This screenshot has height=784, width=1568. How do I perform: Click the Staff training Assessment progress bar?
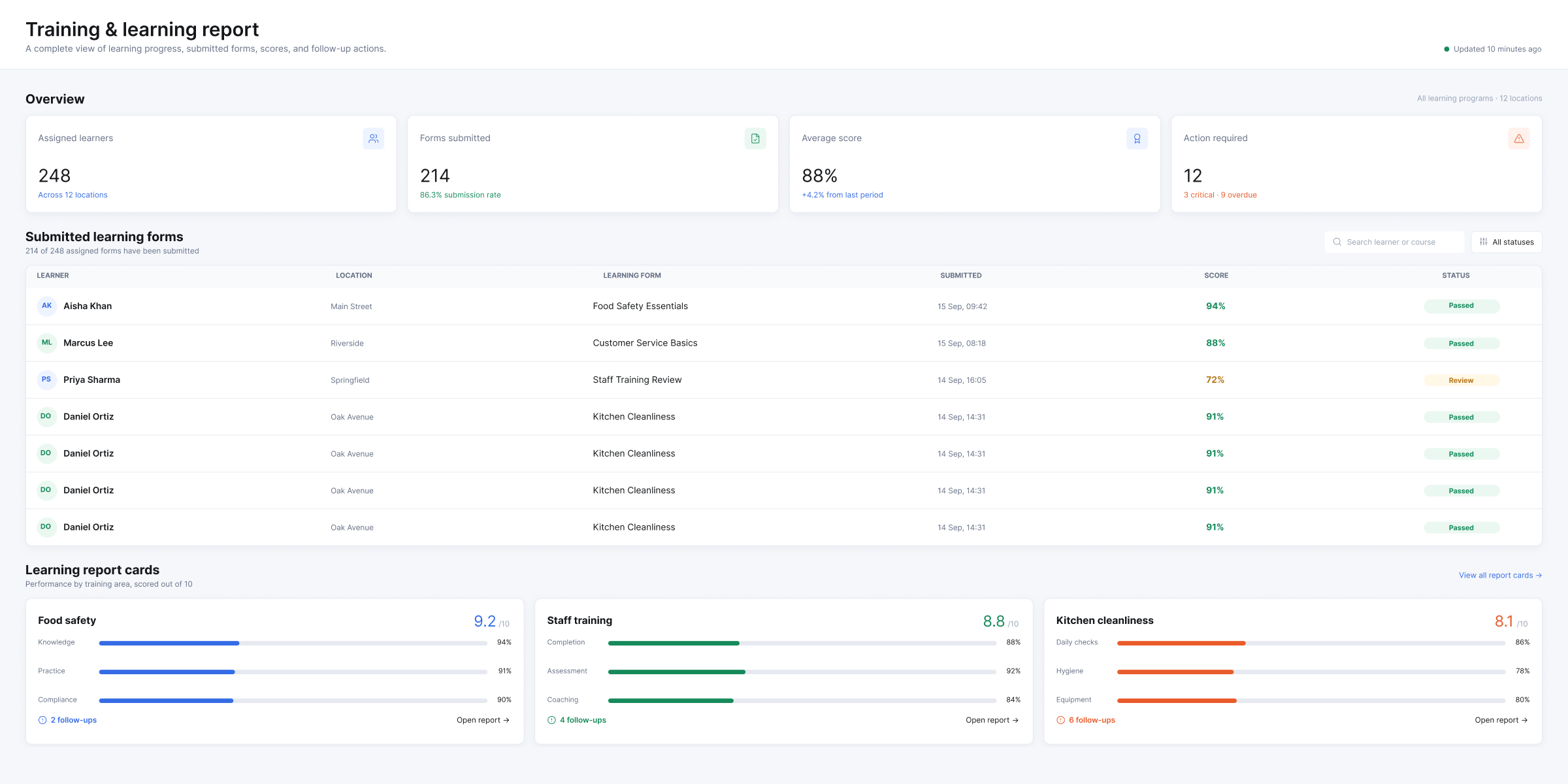point(802,672)
